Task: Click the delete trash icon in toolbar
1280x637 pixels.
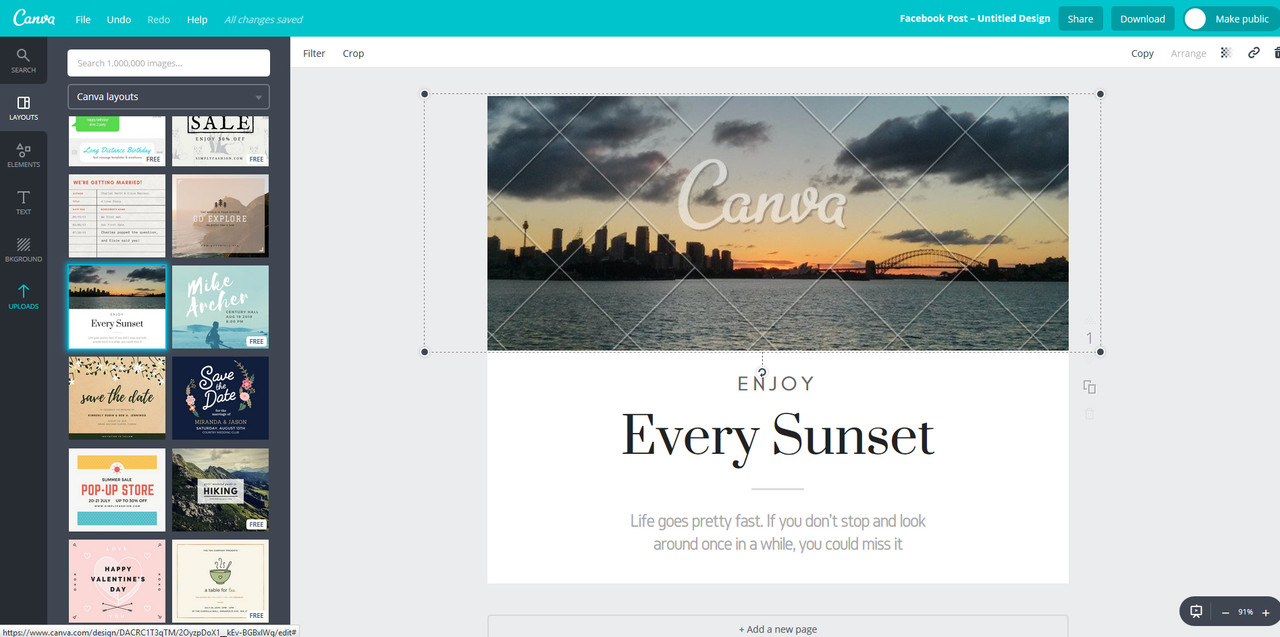Action: pos(1277,53)
